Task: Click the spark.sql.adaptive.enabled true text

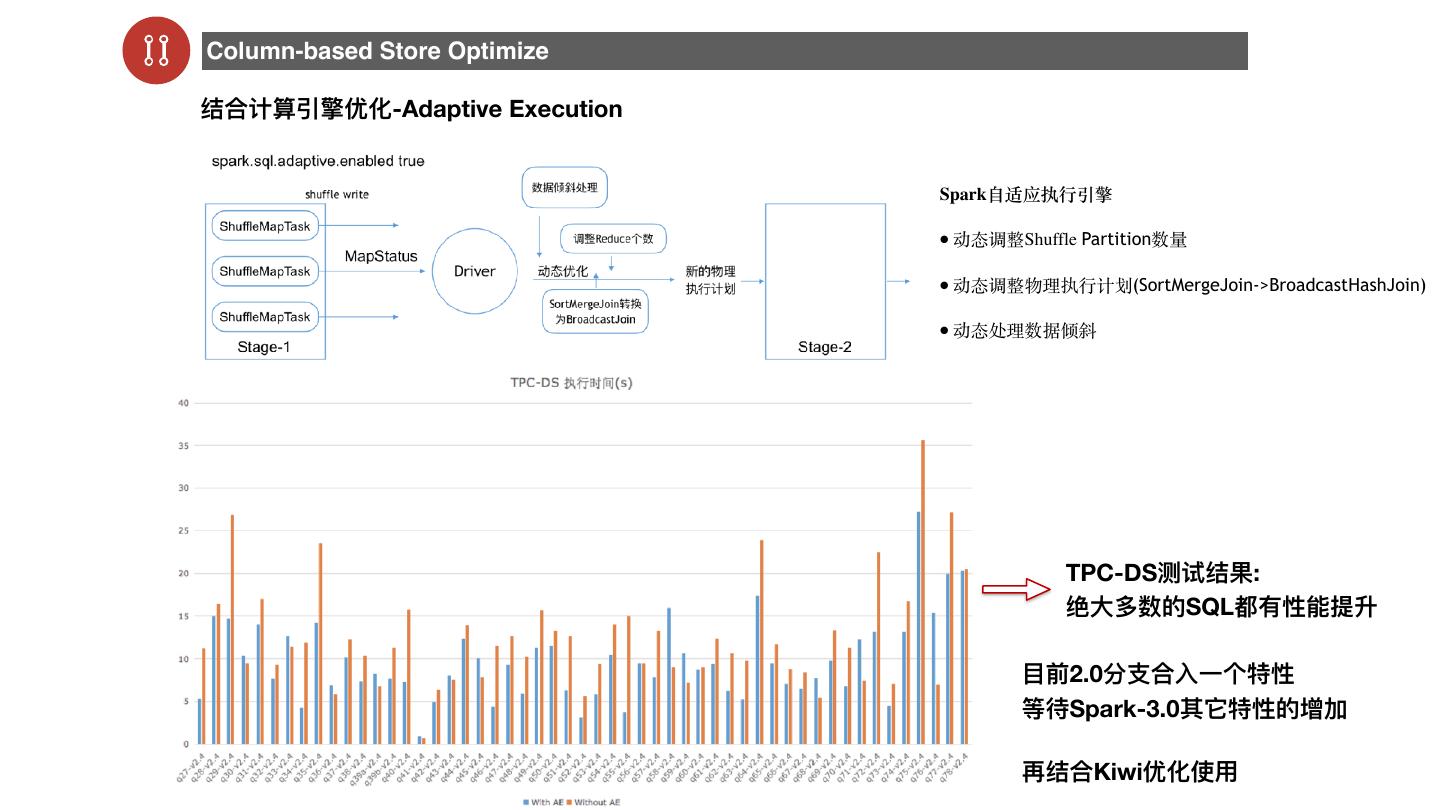Action: pyautogui.click(x=318, y=161)
